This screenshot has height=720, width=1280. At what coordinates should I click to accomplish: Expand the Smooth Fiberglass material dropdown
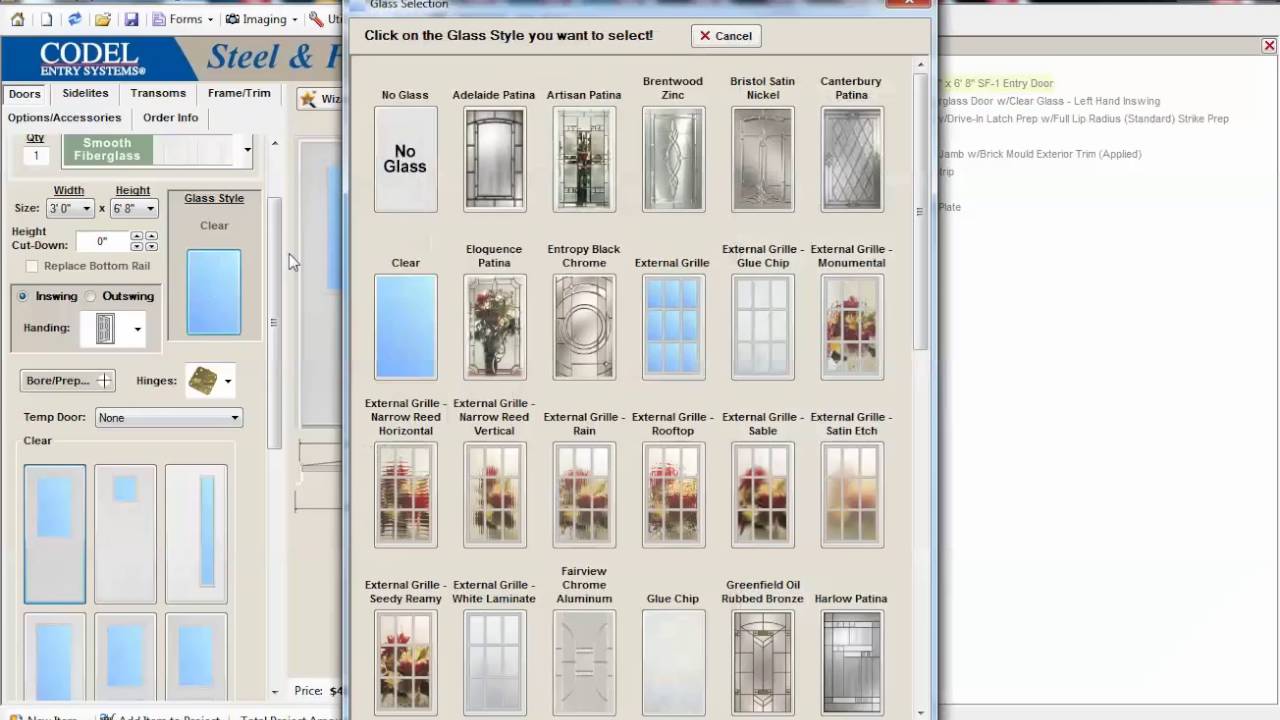(247, 150)
